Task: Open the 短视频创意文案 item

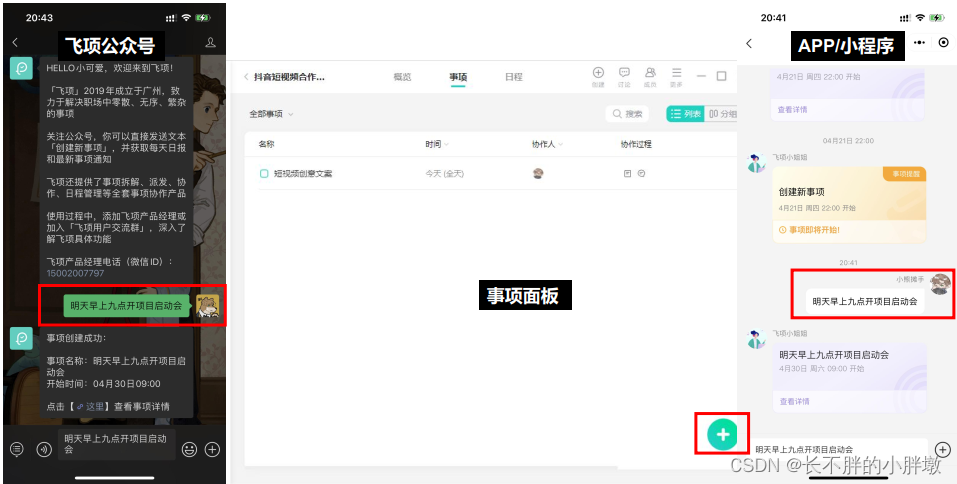Action: pyautogui.click(x=303, y=174)
